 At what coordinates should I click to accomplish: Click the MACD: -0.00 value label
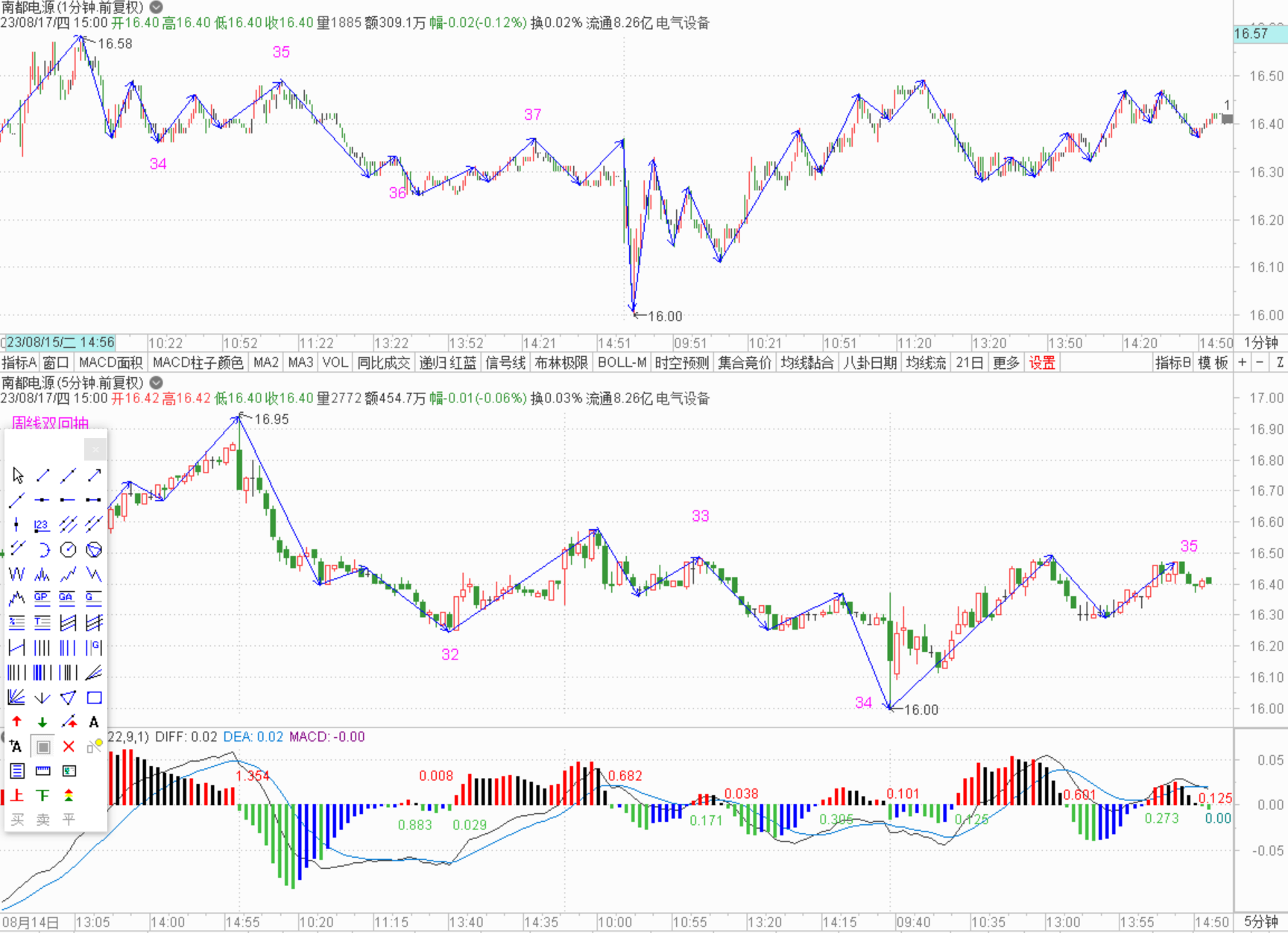tap(327, 736)
